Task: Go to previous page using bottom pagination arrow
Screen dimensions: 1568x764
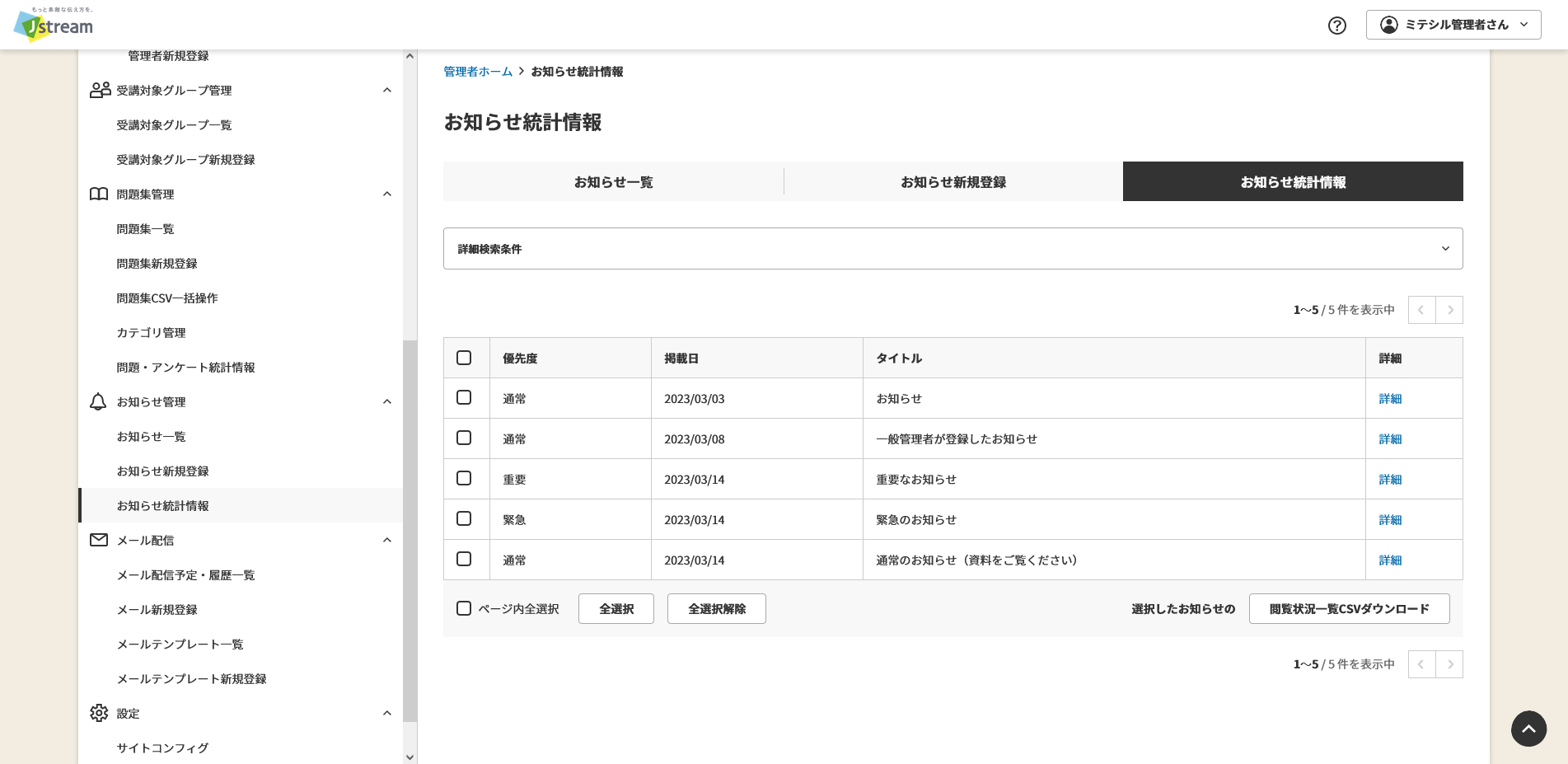Action: click(1421, 664)
